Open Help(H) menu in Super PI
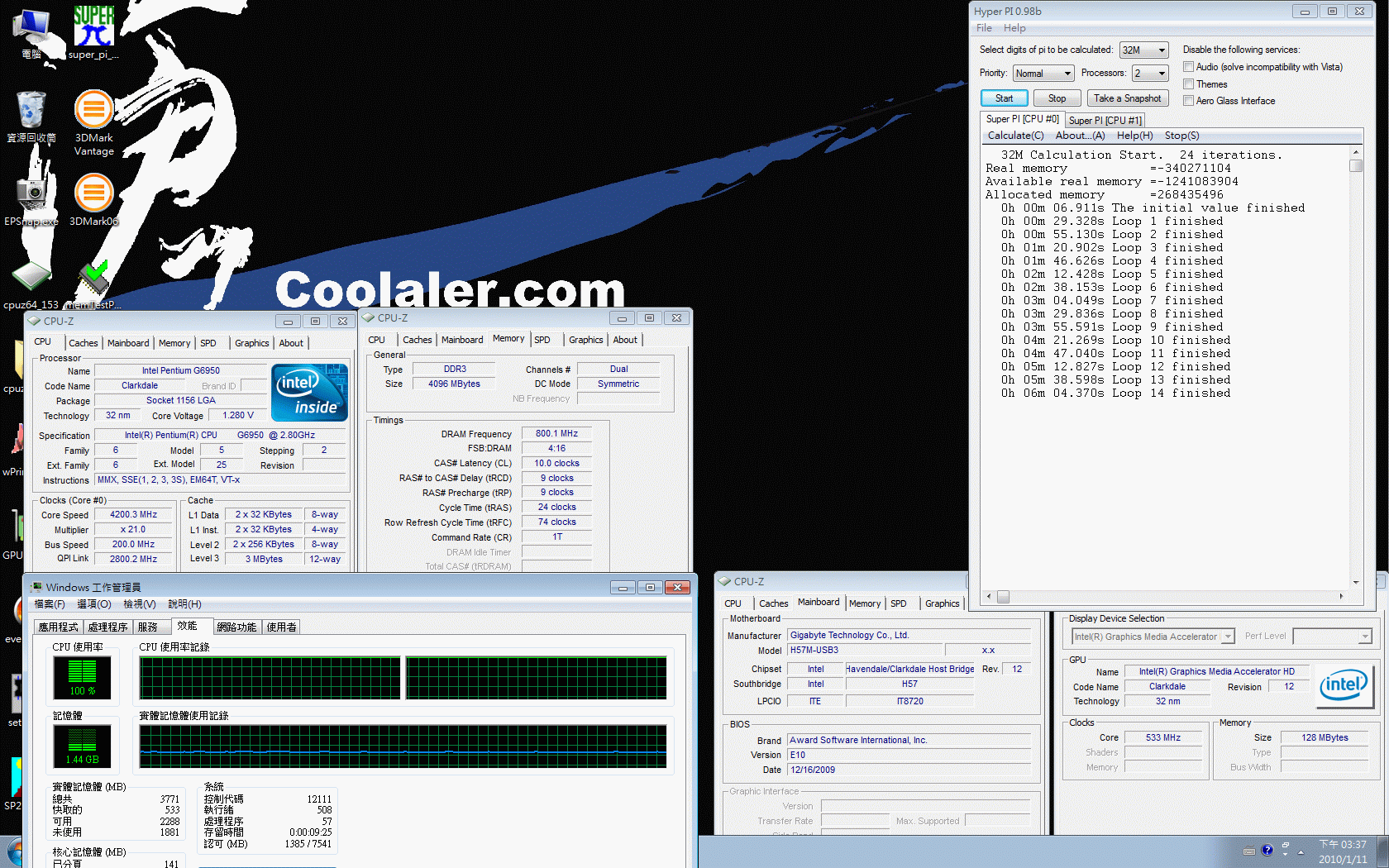The height and width of the screenshot is (868, 1389). click(1134, 136)
